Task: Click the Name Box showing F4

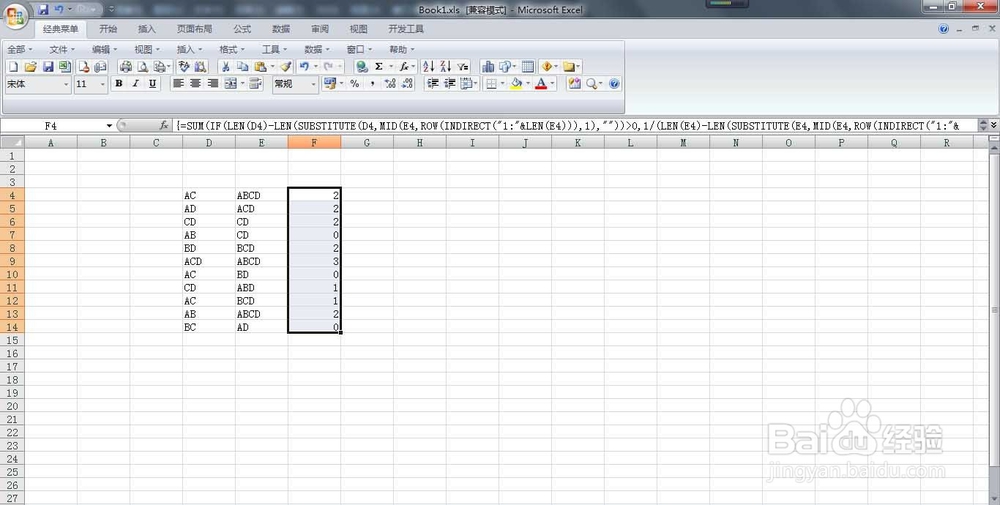Action: (51, 126)
